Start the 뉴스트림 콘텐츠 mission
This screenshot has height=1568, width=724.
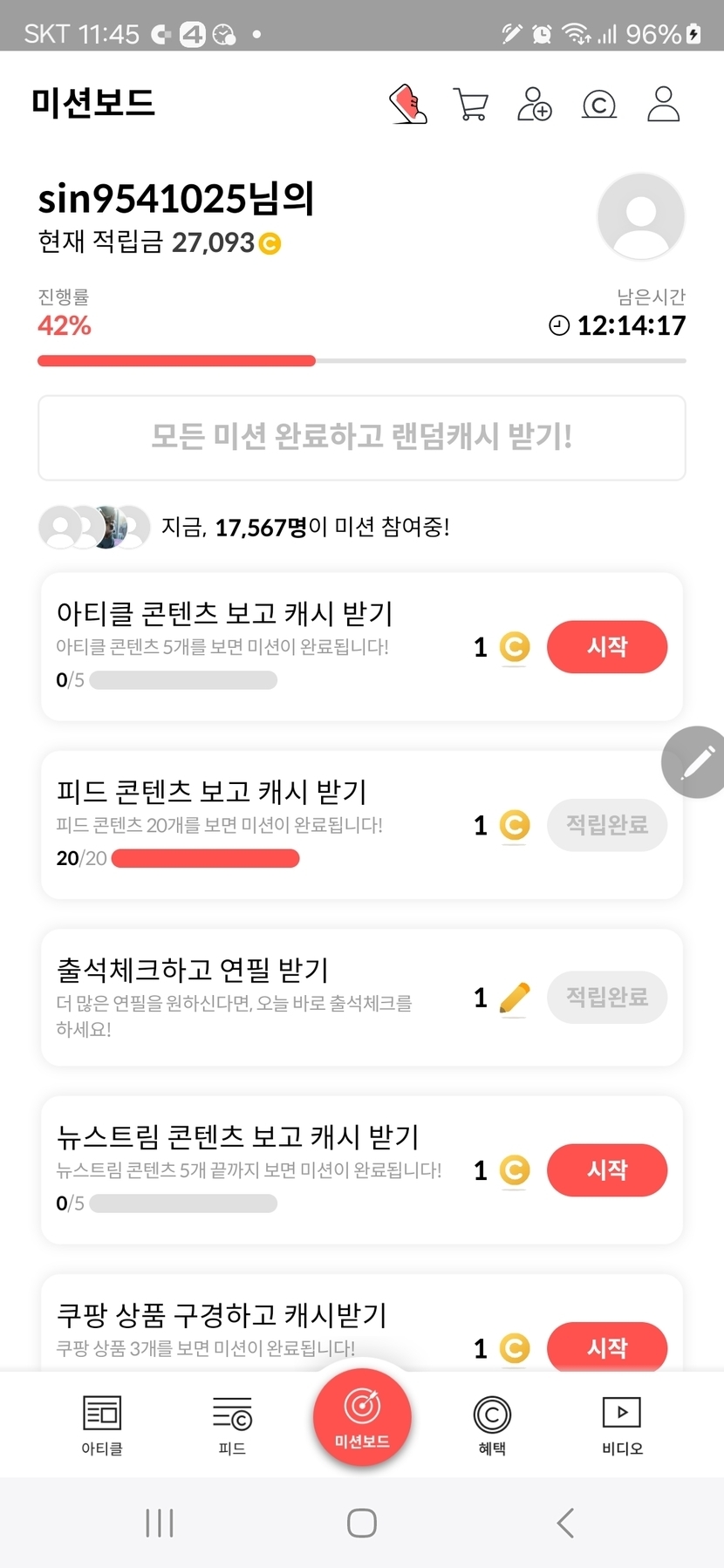pos(606,1170)
